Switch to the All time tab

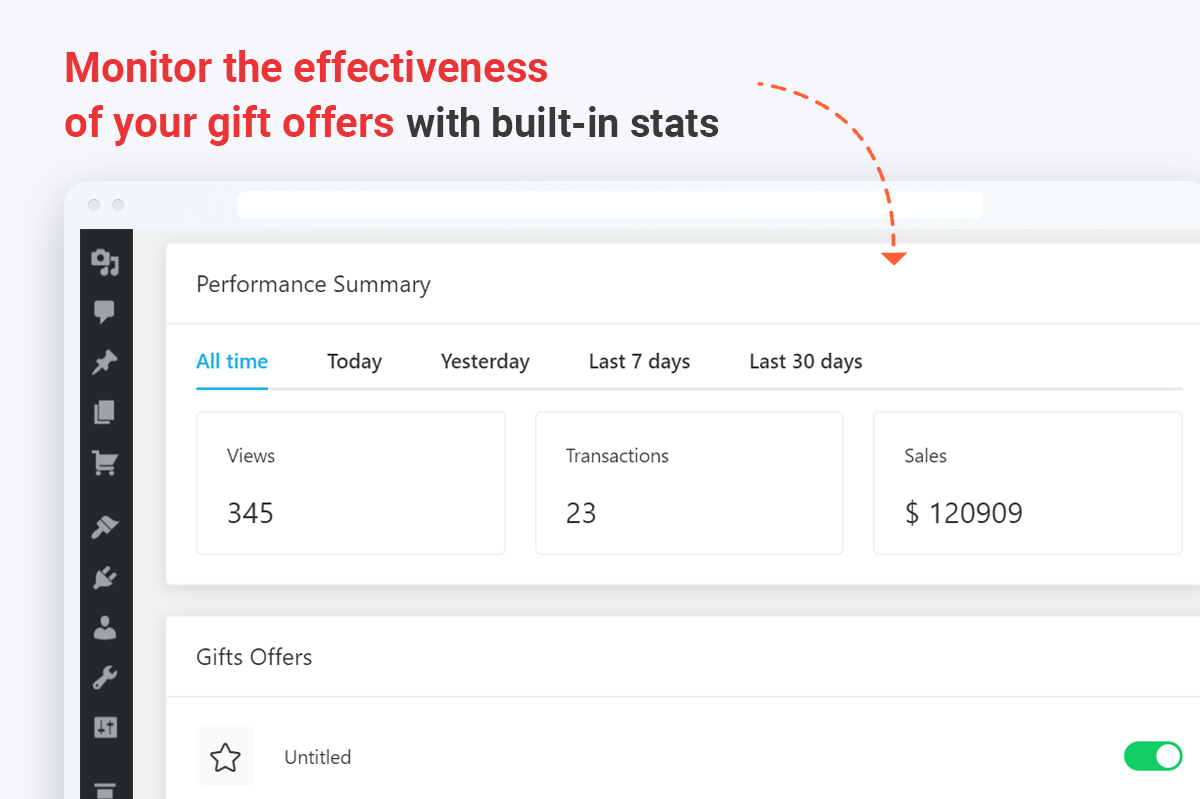pyautogui.click(x=232, y=362)
